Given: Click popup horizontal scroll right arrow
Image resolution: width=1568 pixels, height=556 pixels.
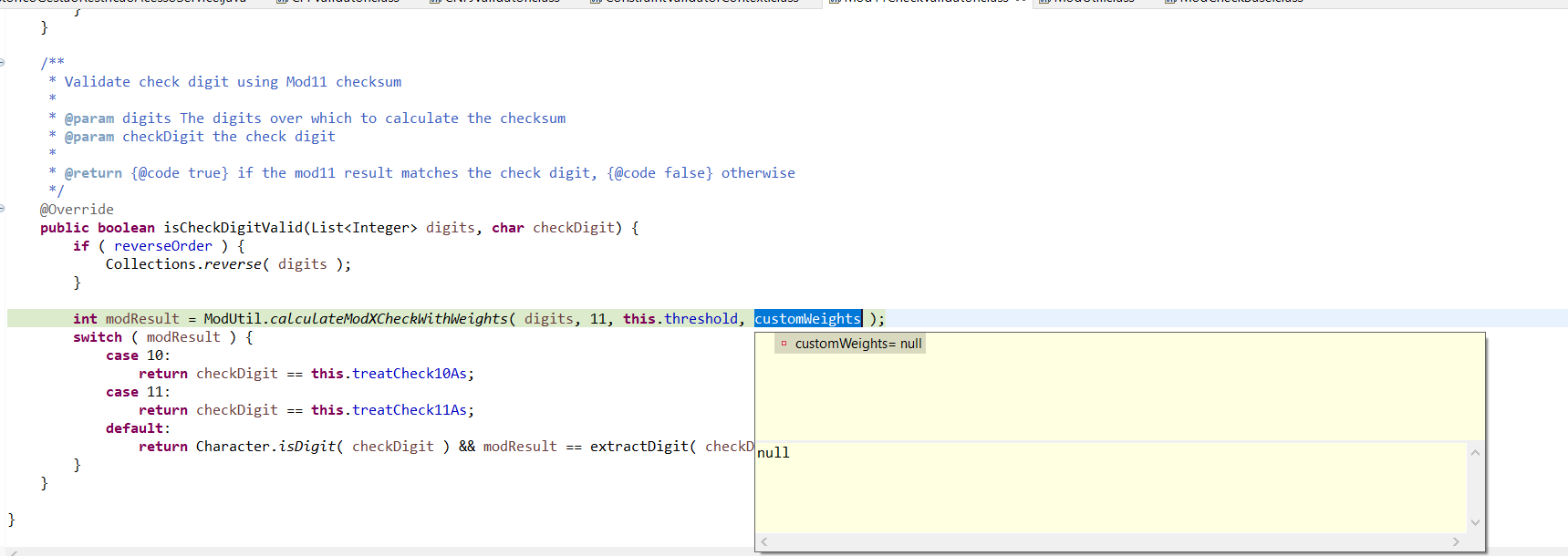Looking at the screenshot, I should 1456,541.
